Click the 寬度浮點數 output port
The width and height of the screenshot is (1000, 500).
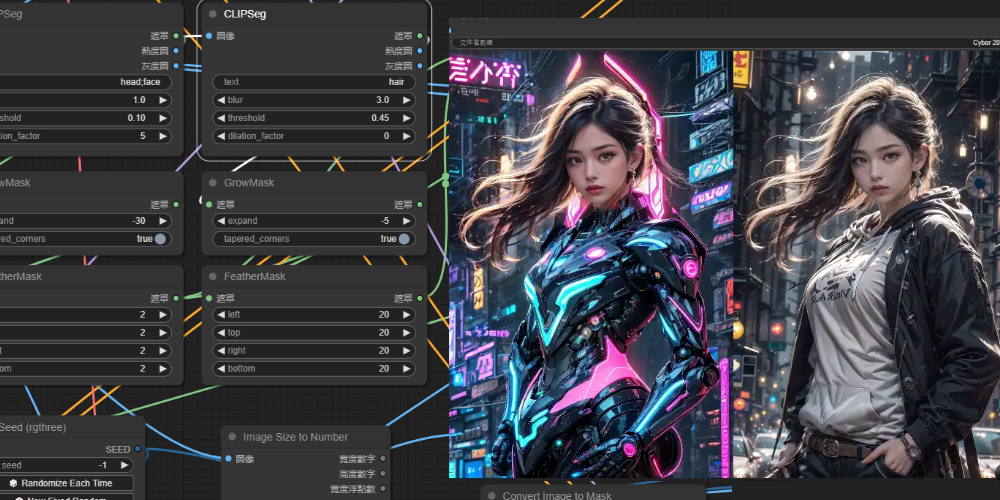383,489
